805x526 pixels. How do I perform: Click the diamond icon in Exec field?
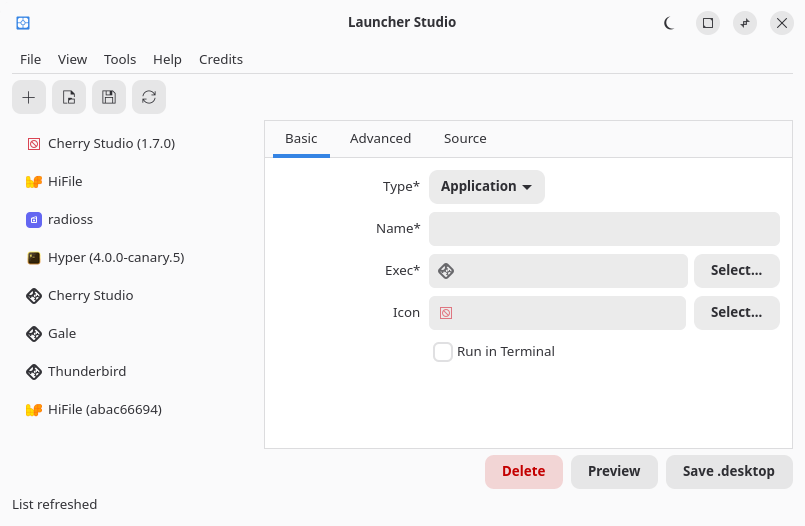(x=446, y=271)
